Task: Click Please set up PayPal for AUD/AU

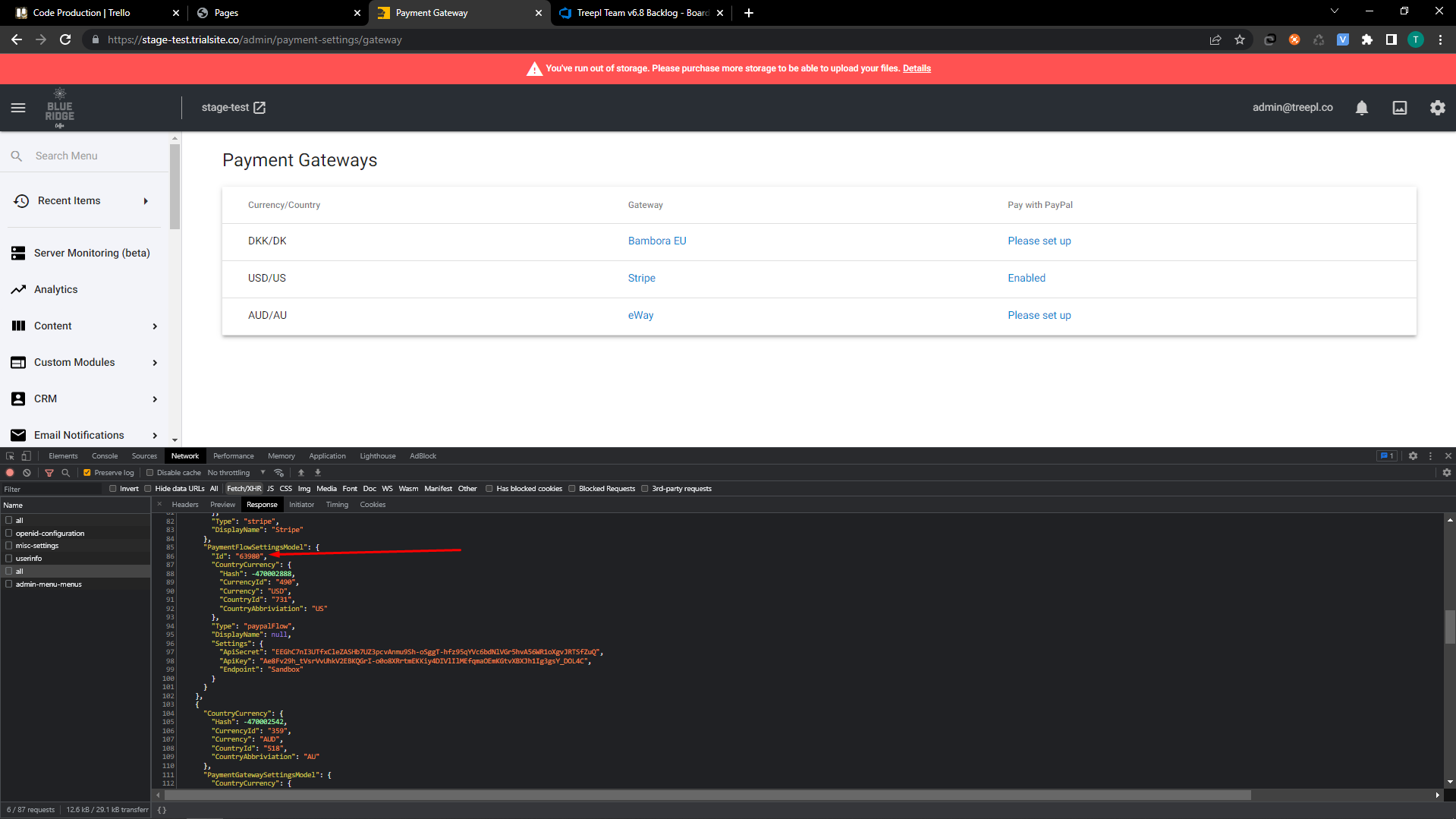Action: pyautogui.click(x=1039, y=315)
